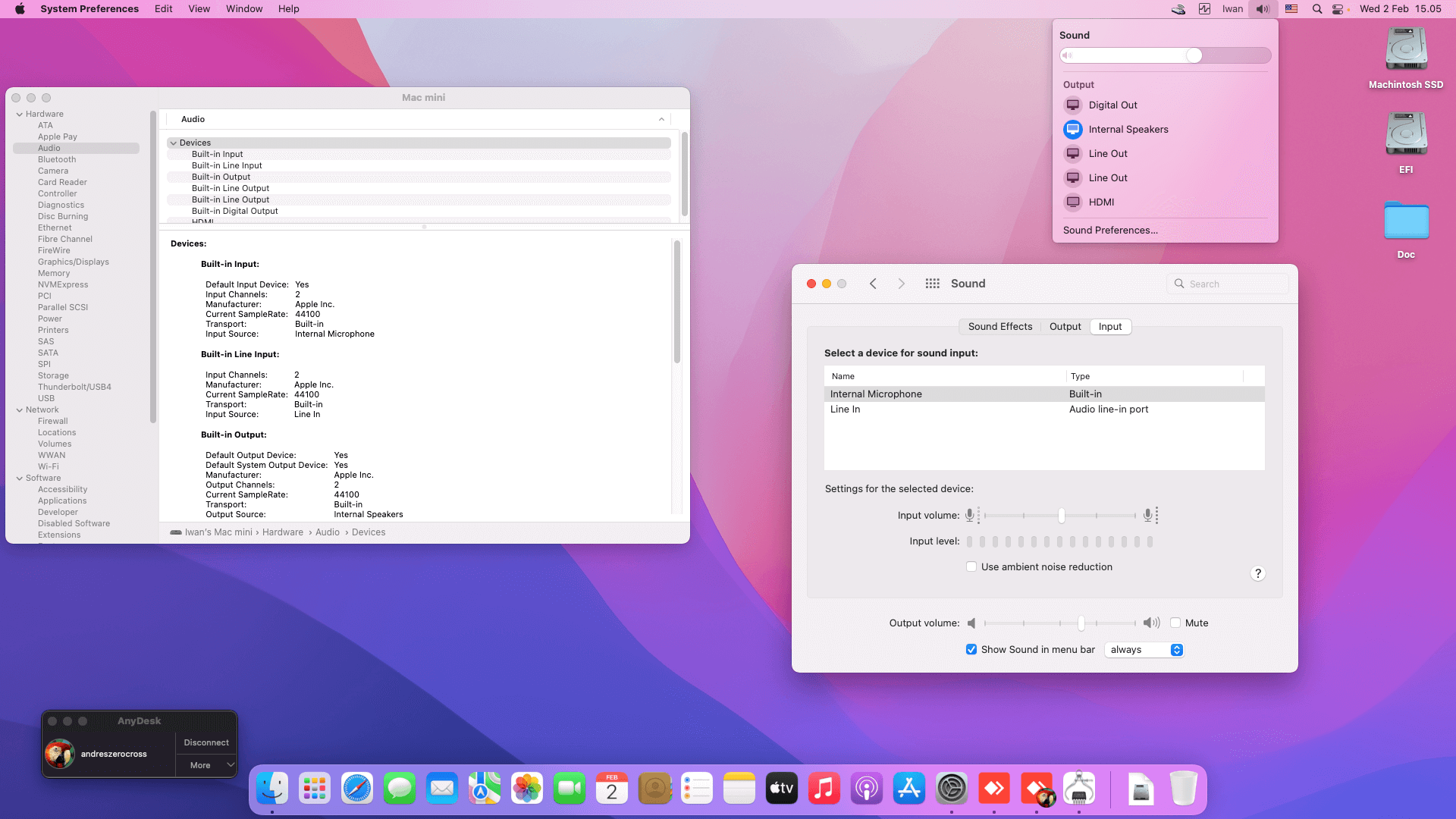Open the 'always' popup menu

coord(1144,650)
